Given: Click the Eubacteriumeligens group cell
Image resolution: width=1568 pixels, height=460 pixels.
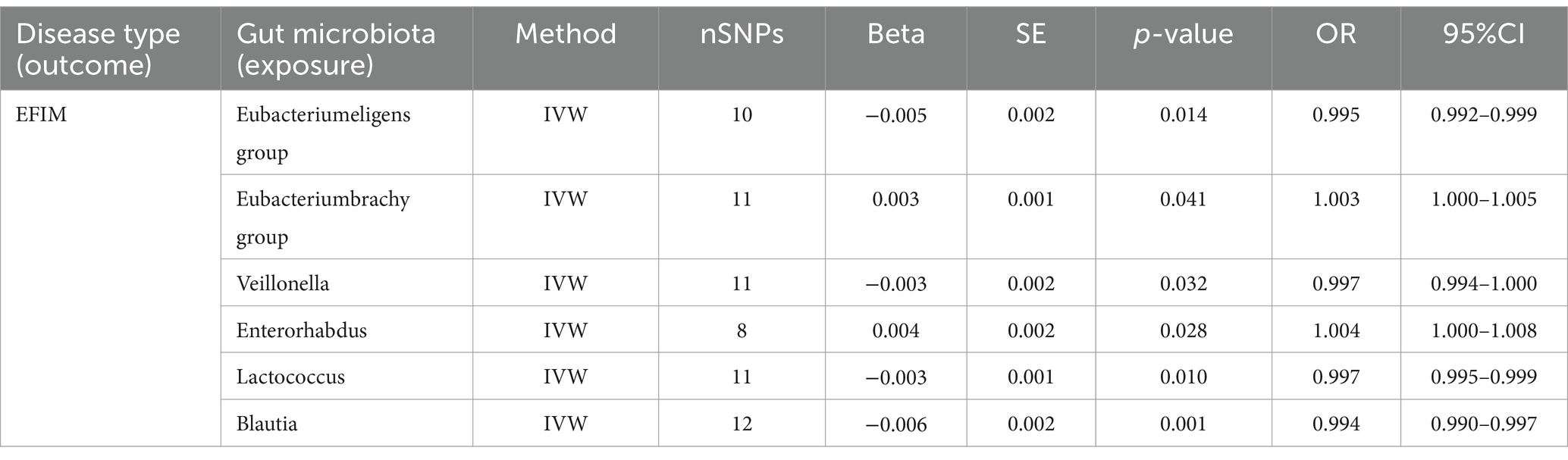Looking at the screenshot, I should click(323, 133).
